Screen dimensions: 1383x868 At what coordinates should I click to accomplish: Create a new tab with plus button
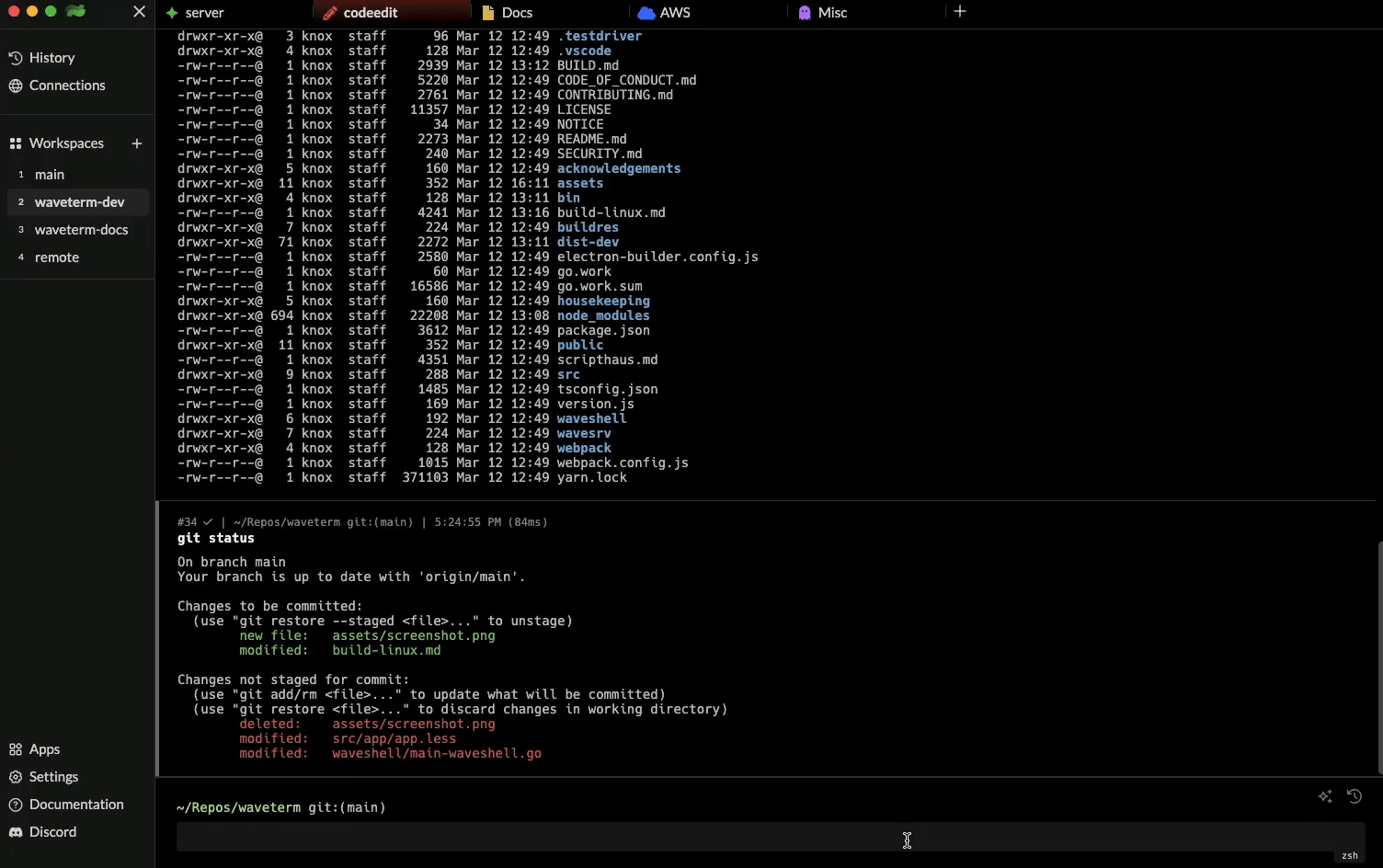click(960, 12)
